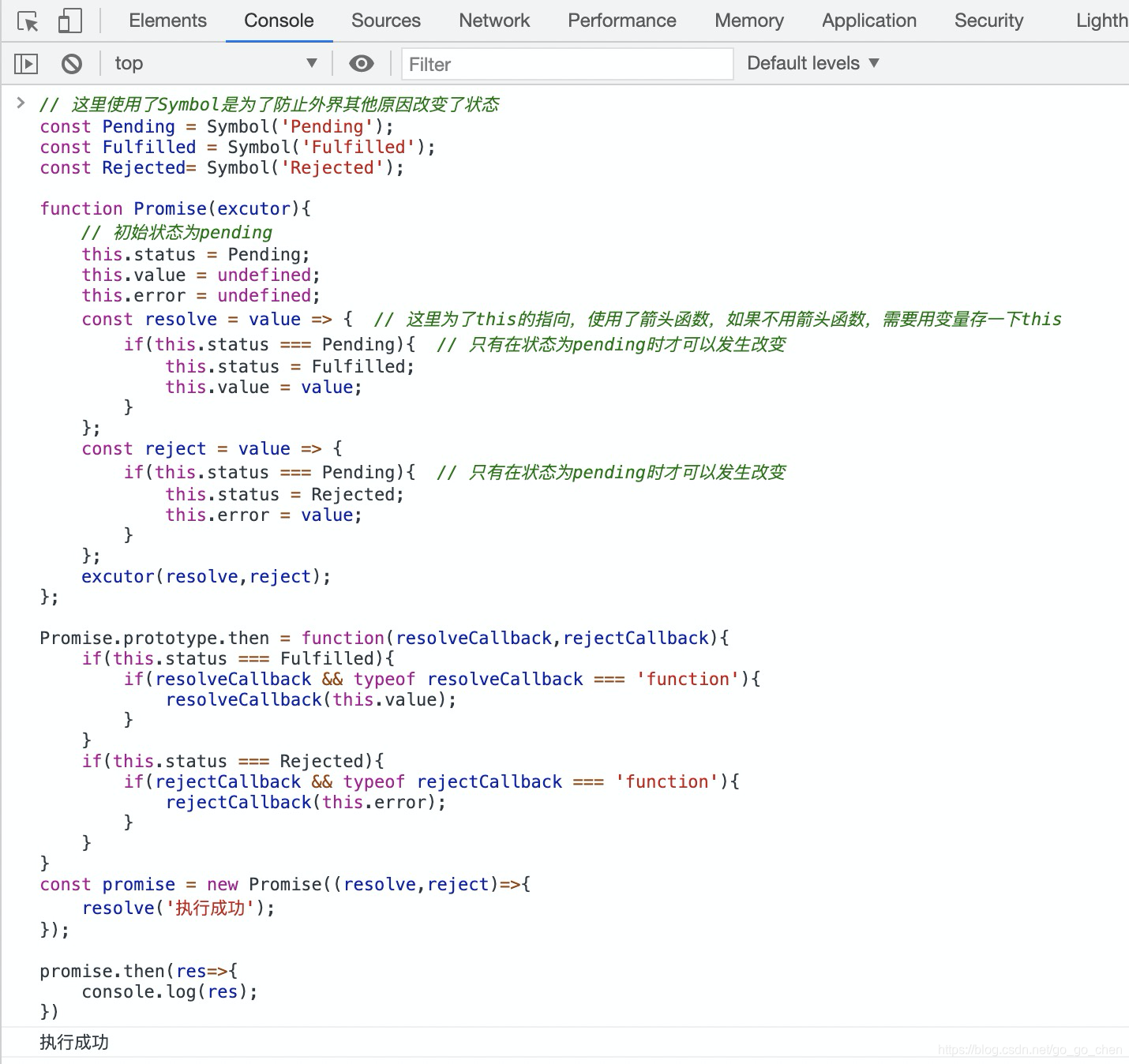Viewport: 1129px width, 1064px height.
Task: Open the Lighthouse tab
Action: coord(1102,21)
